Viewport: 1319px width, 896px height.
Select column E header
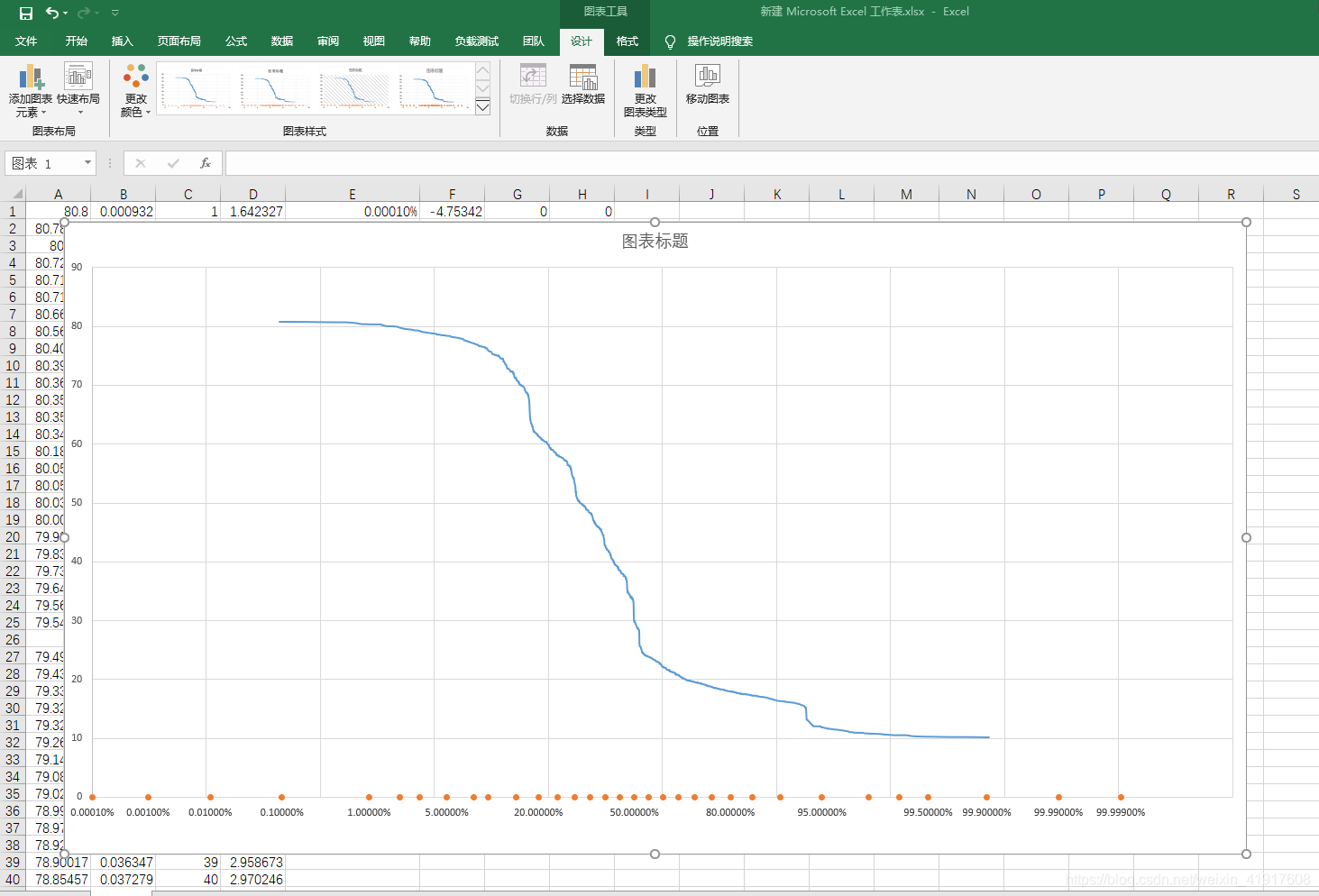(x=353, y=194)
